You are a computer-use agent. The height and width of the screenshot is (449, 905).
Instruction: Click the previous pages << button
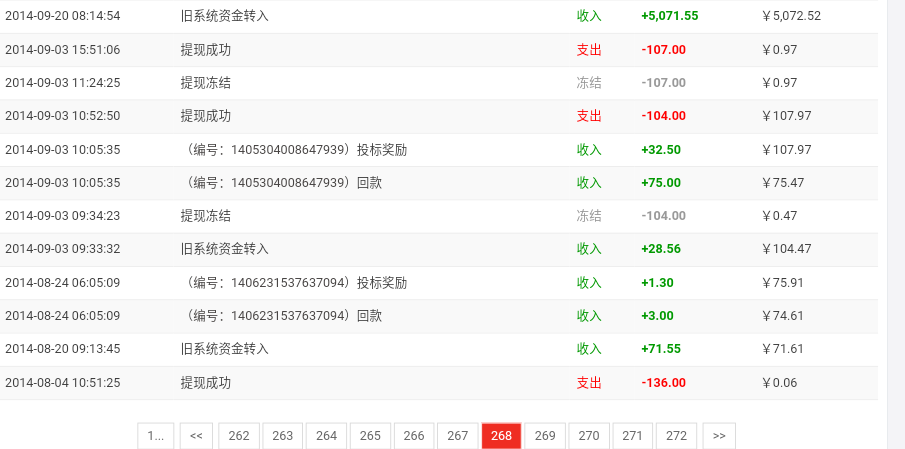point(195,436)
